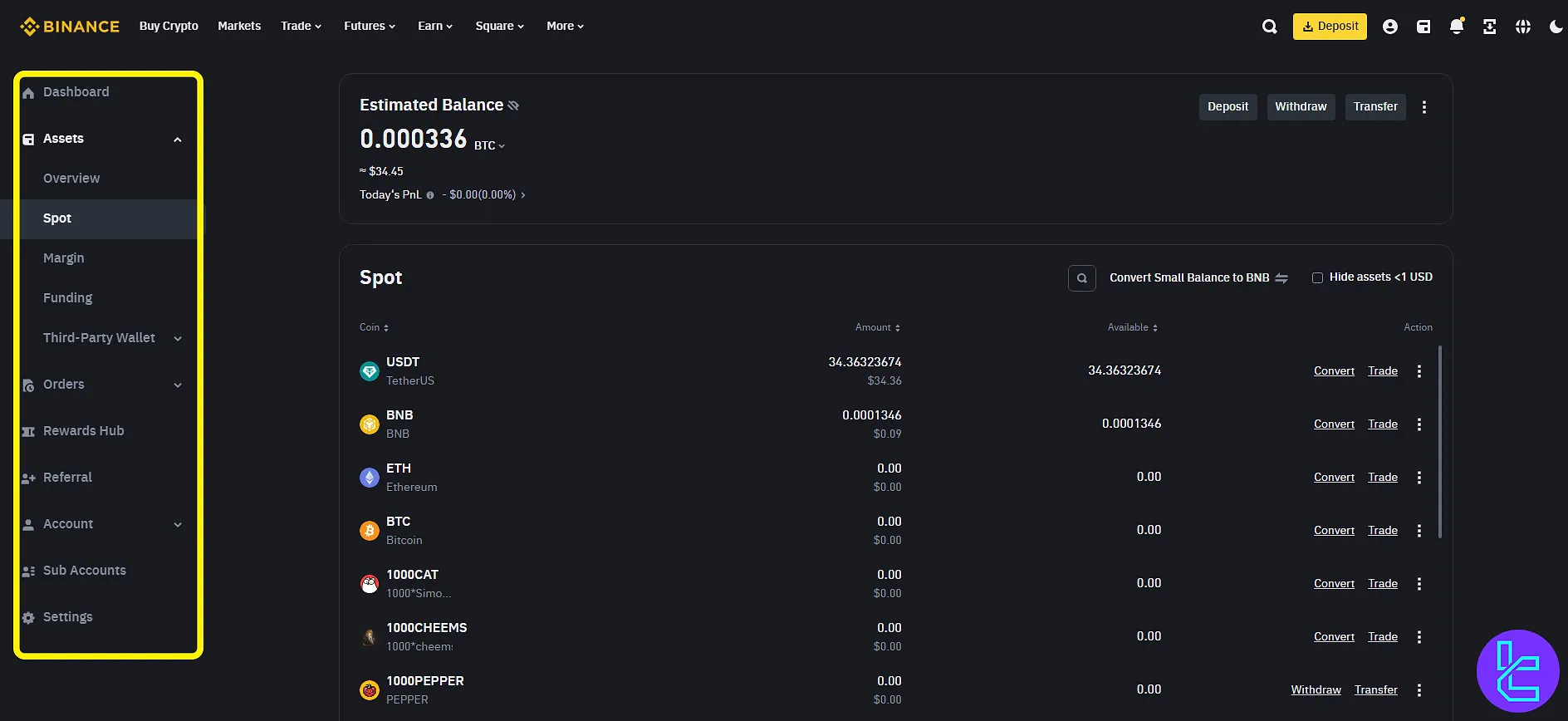Switch theme with the moon icon
The width and height of the screenshot is (1568, 721).
click(1556, 27)
